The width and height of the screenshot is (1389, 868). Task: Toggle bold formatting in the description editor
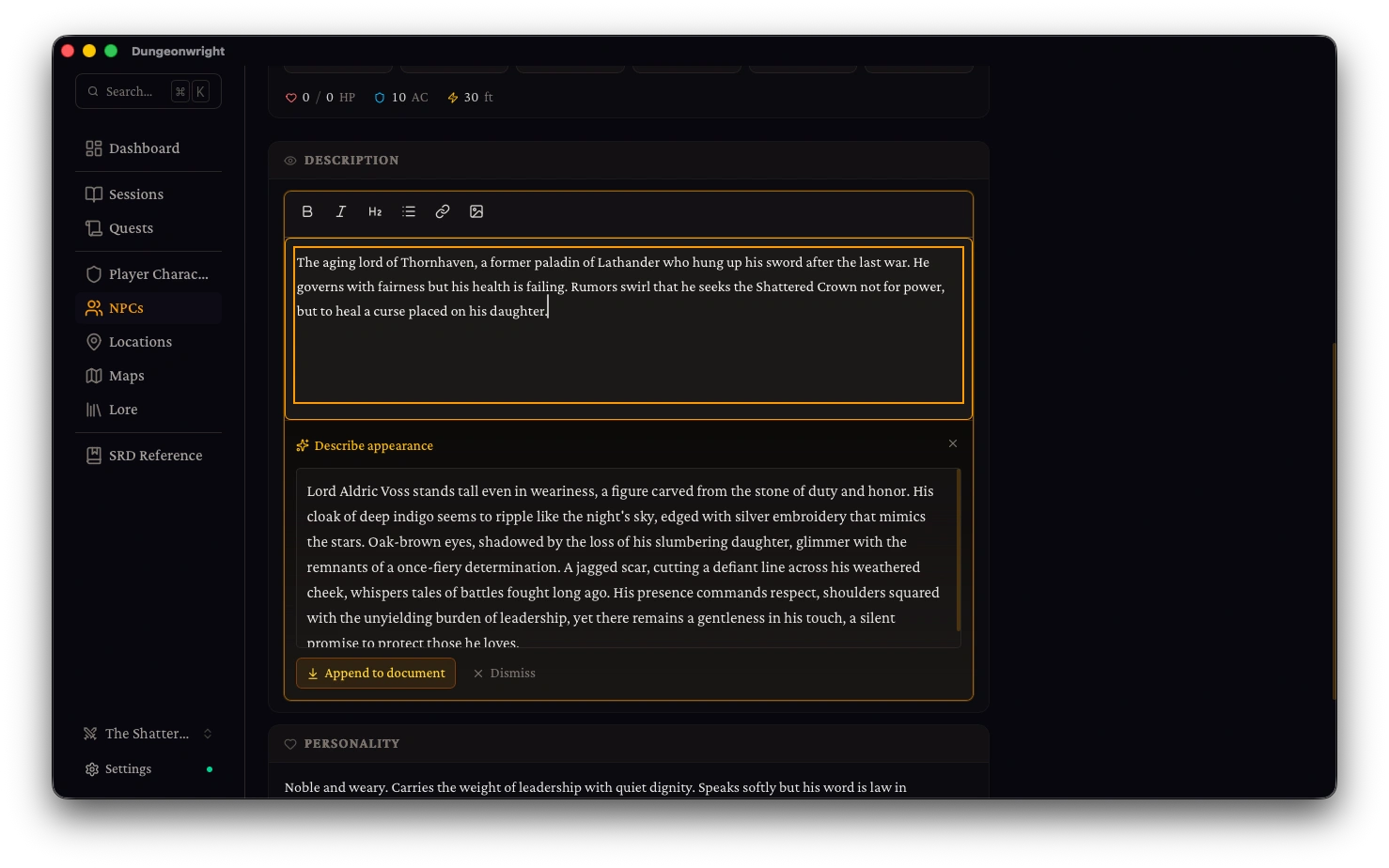[x=307, y=211]
